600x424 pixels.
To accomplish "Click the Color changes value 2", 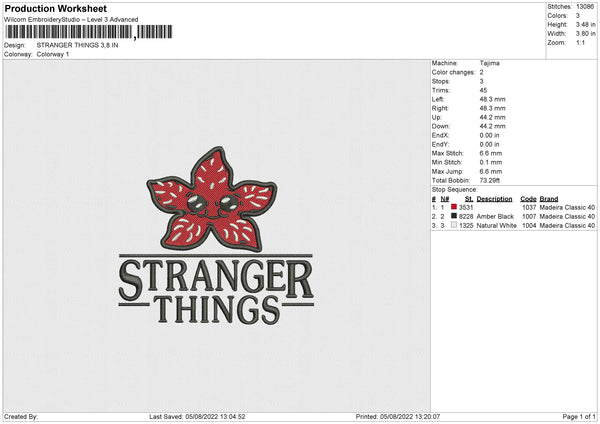I will 481,72.
